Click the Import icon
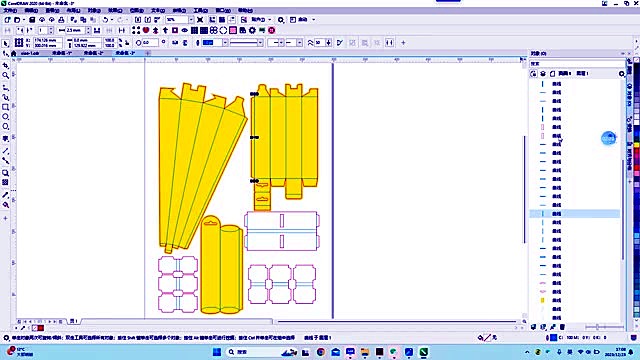Image resolution: width=640 pixels, height=360 pixels. pos(138,20)
